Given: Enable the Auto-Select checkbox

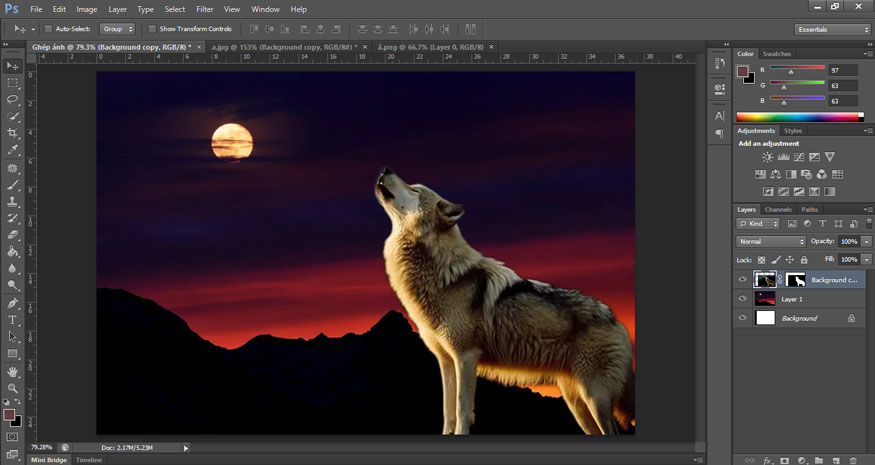Looking at the screenshot, I should 48,29.
